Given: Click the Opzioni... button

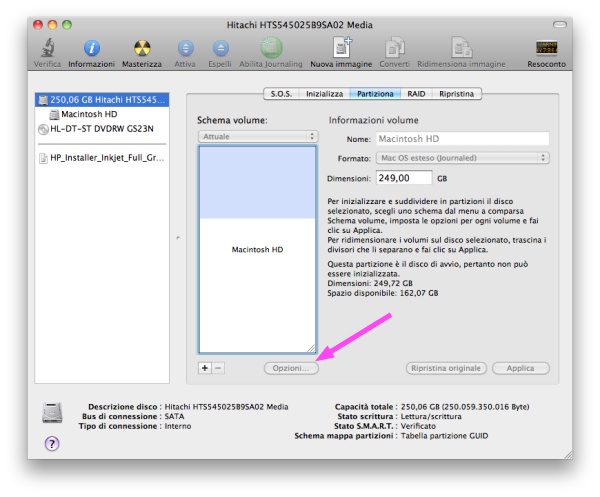Looking at the screenshot, I should pyautogui.click(x=291, y=368).
